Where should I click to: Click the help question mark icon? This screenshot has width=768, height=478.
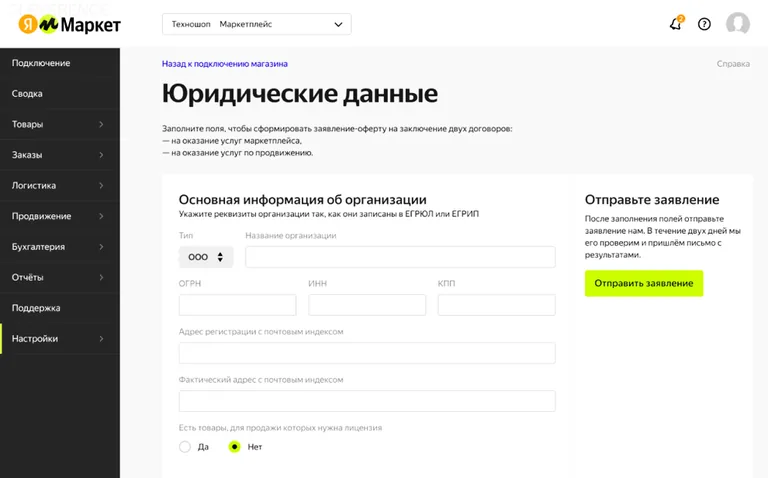[704, 24]
